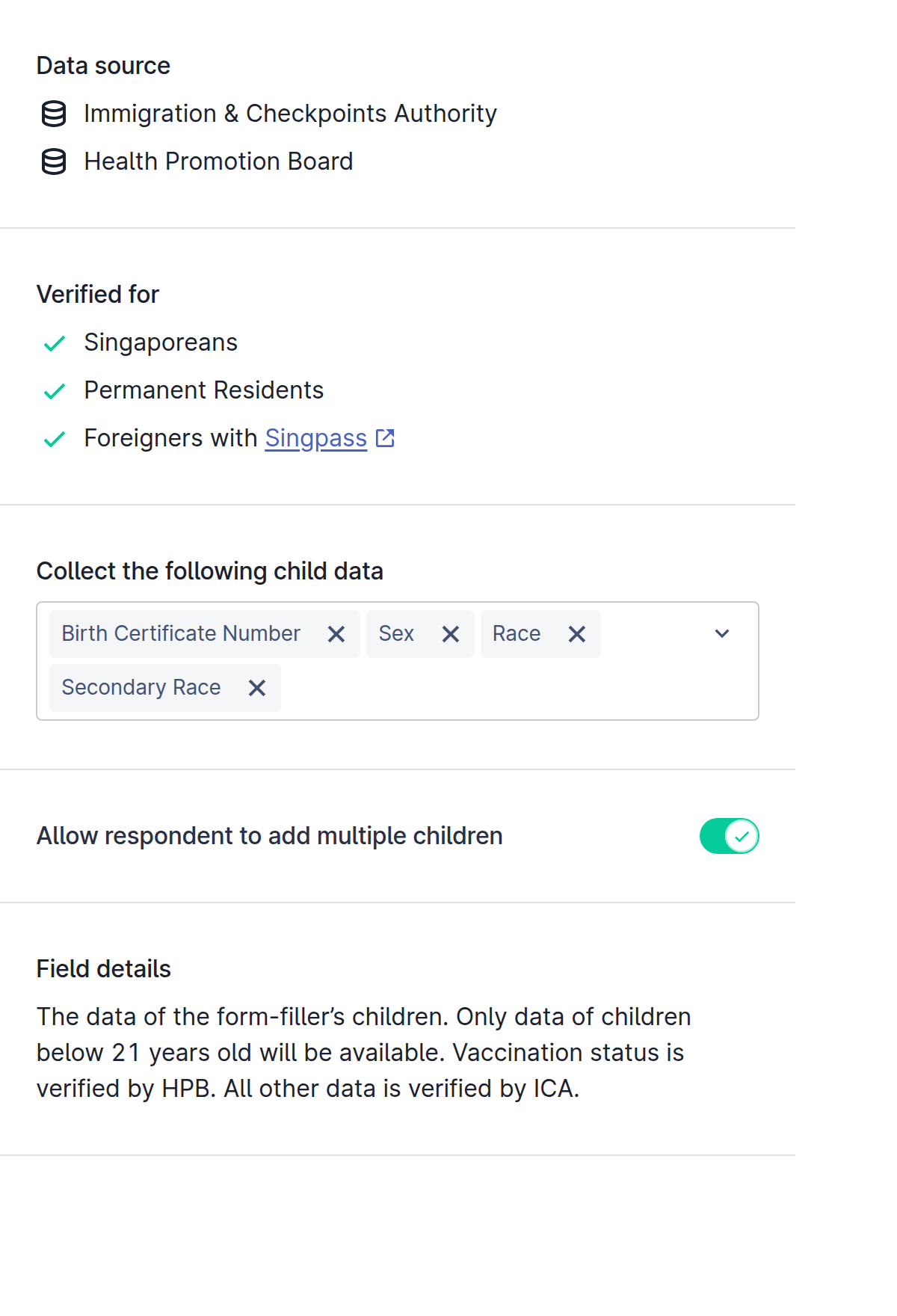Click the database icon beside Health Promotion Board

54,162
